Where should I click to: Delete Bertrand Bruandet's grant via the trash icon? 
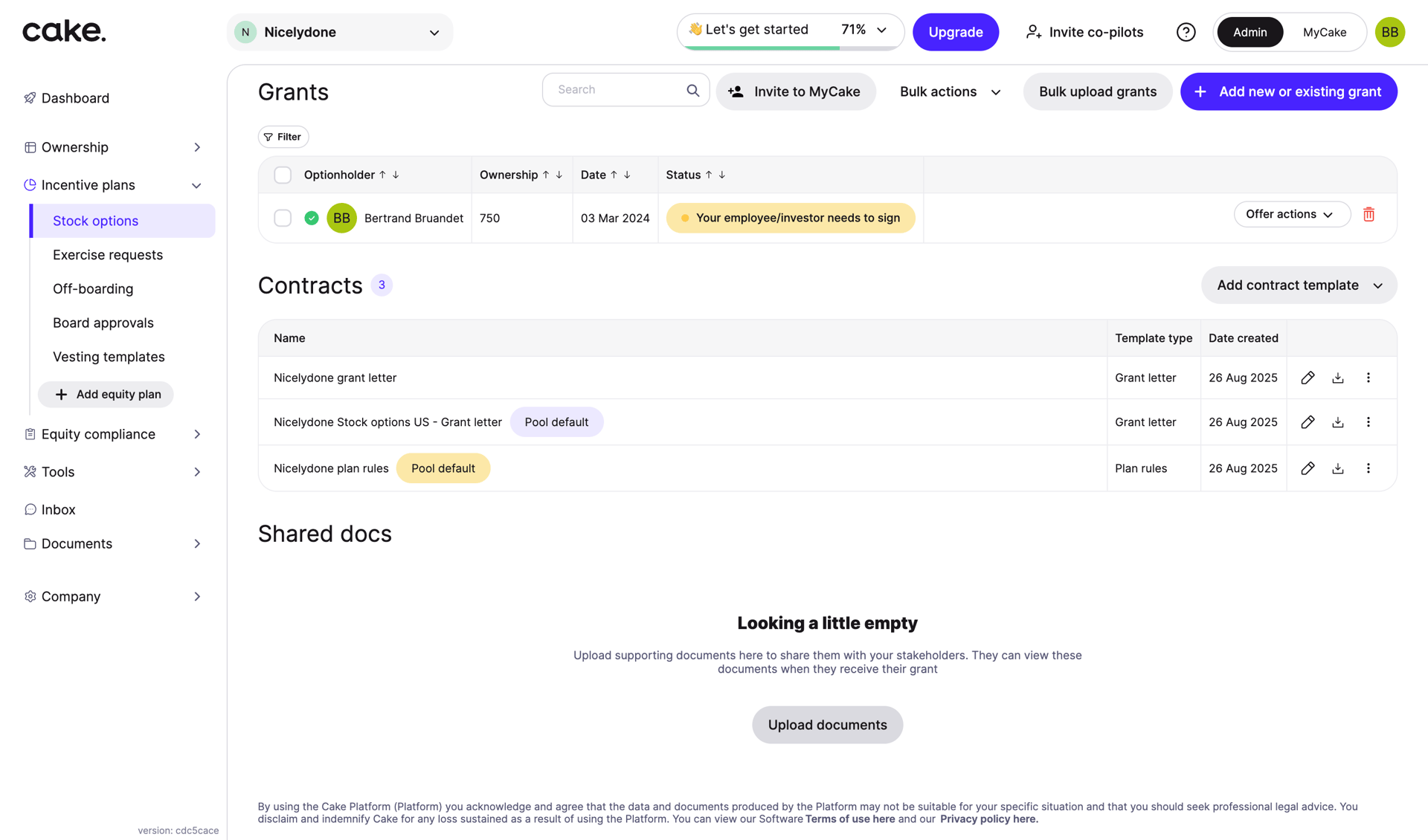(x=1369, y=215)
